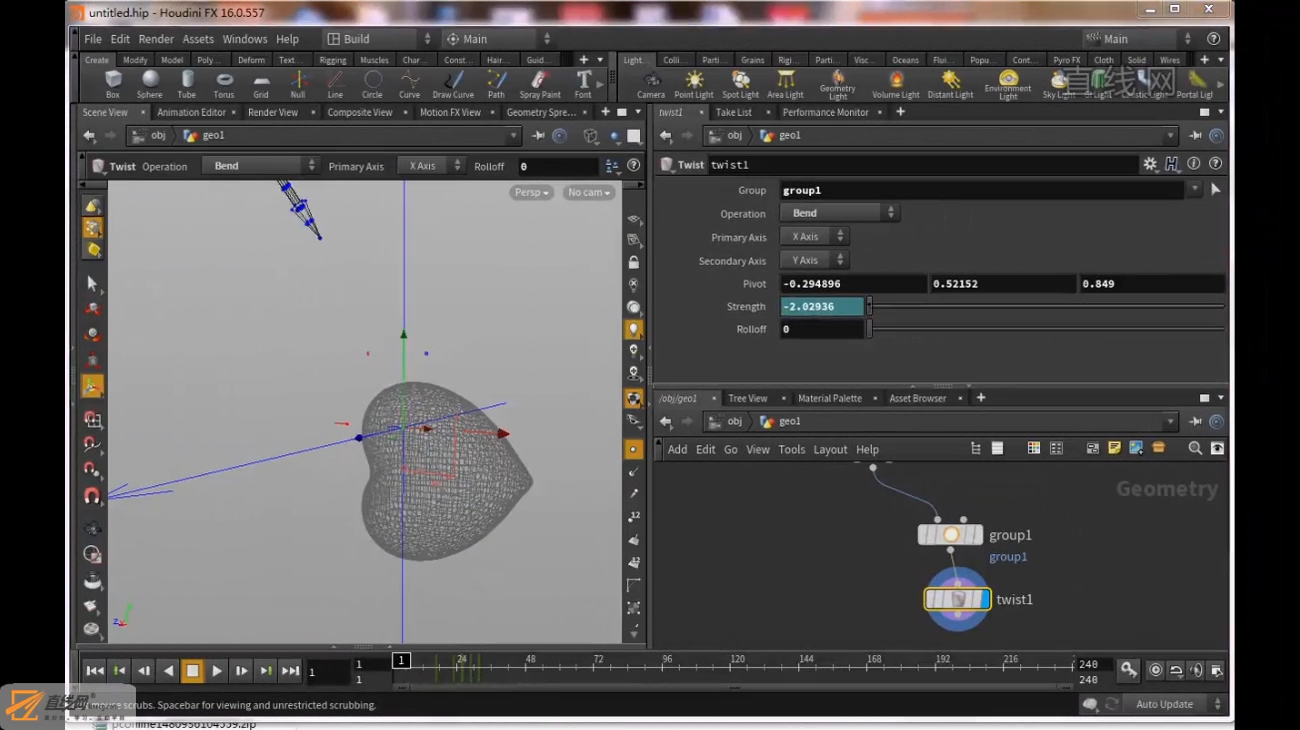The height and width of the screenshot is (730, 1300).
Task: Open the network editor Layout menu
Action: (x=830, y=450)
